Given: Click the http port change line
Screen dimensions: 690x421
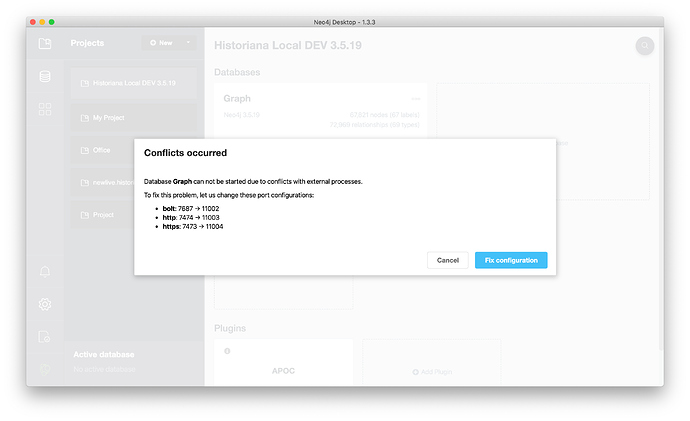Looking at the screenshot, I should pyautogui.click(x=191, y=218).
